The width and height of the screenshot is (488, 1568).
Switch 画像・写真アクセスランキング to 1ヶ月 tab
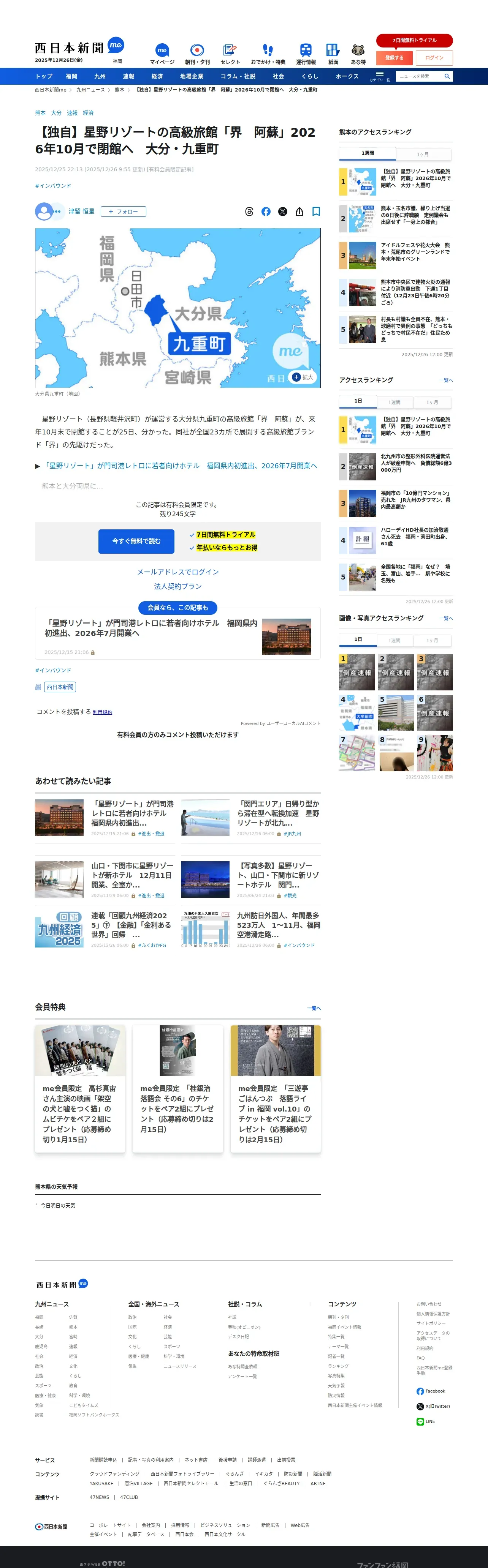coord(432,640)
